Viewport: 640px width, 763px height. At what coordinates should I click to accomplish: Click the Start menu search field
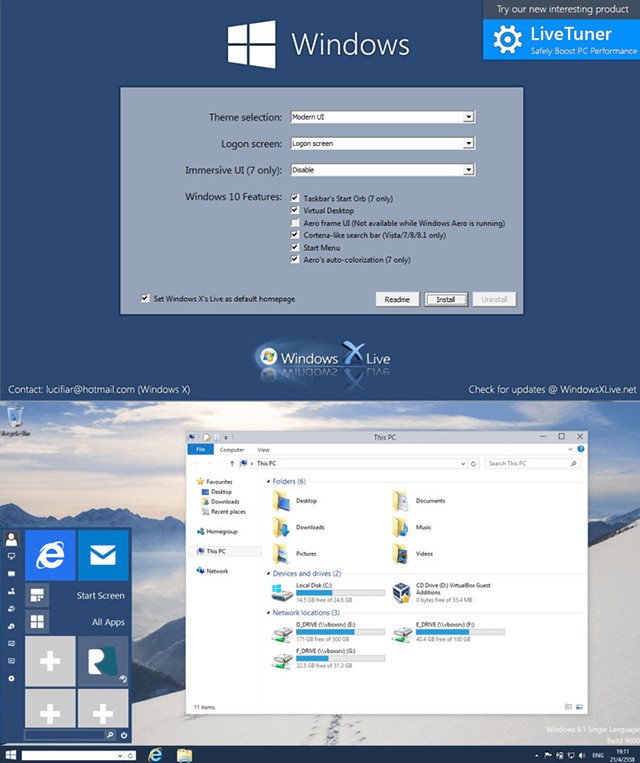tap(65, 735)
